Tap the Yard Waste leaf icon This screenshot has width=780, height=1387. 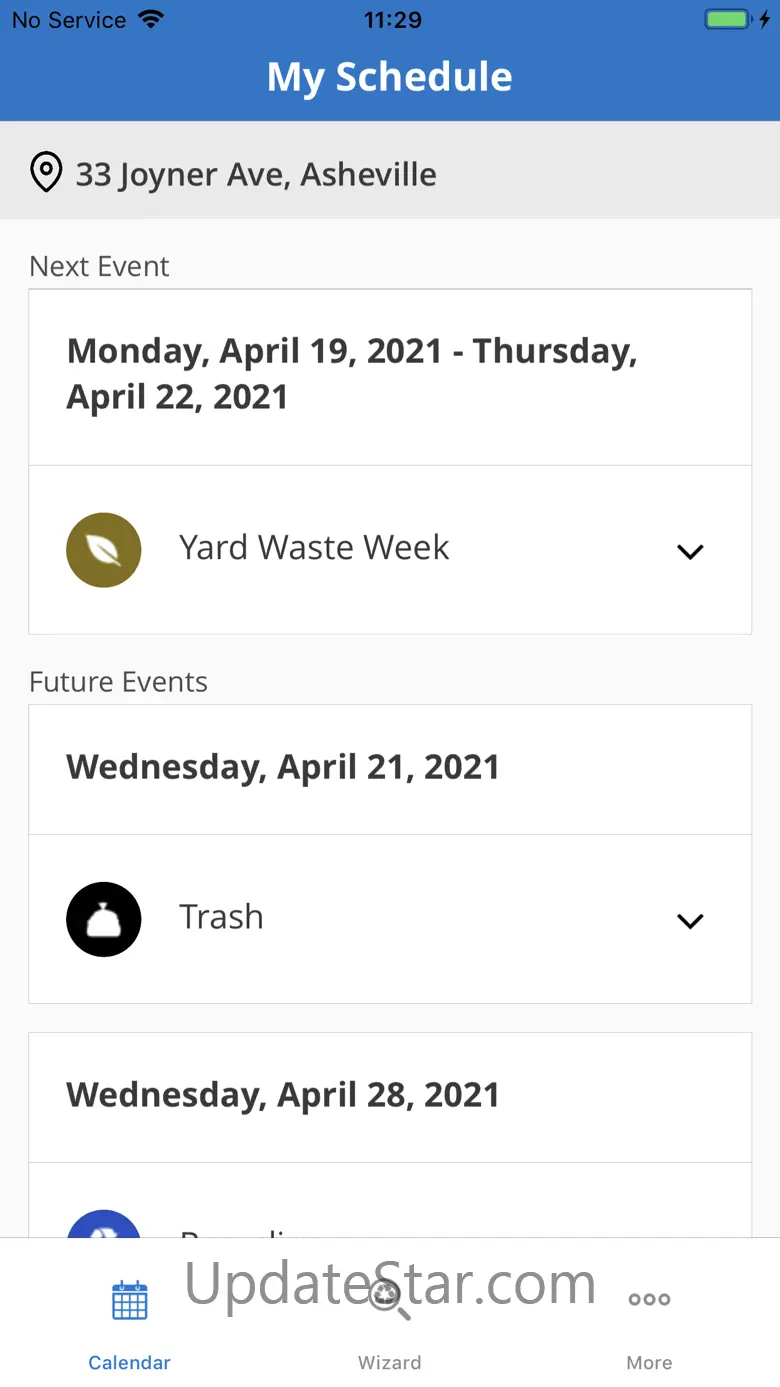(104, 550)
